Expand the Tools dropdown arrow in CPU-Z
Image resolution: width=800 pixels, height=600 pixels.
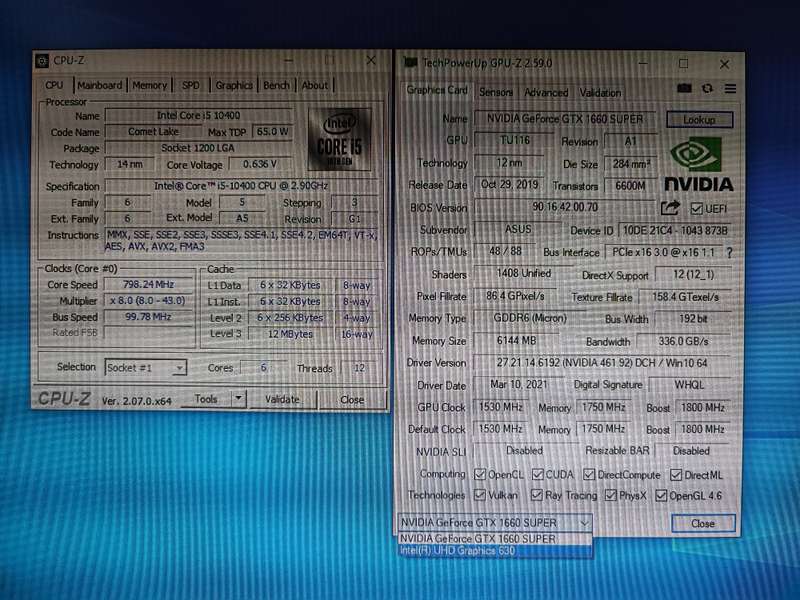pyautogui.click(x=238, y=398)
